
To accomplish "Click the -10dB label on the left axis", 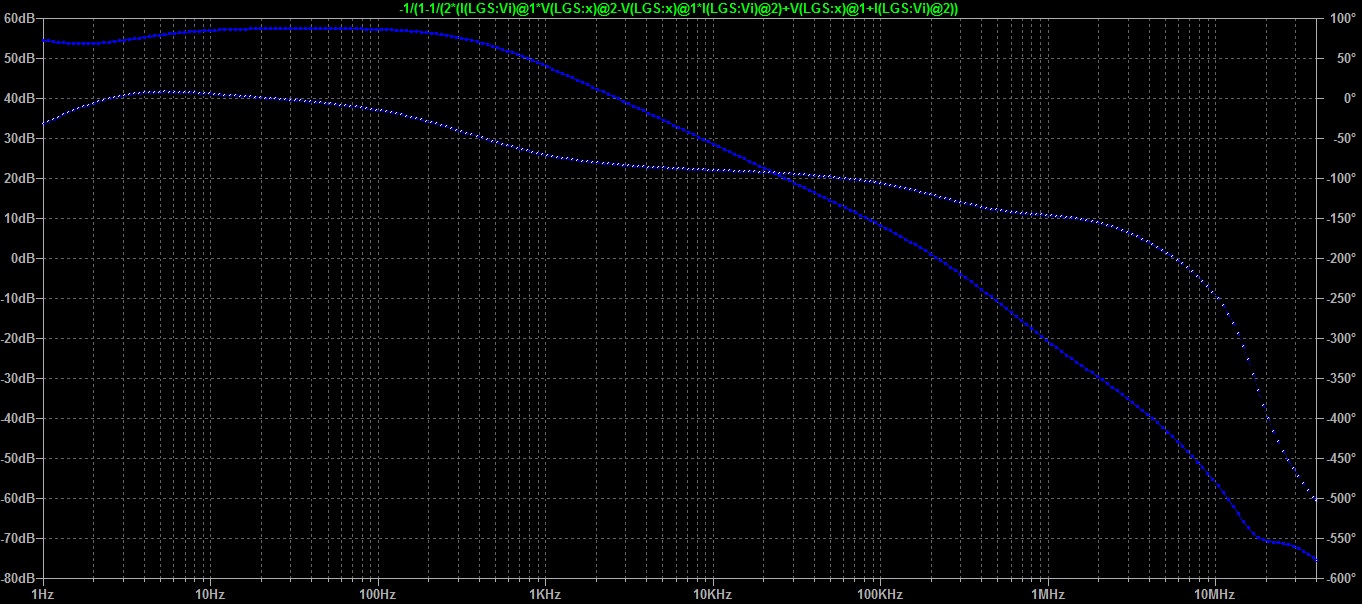I will pos(17,298).
